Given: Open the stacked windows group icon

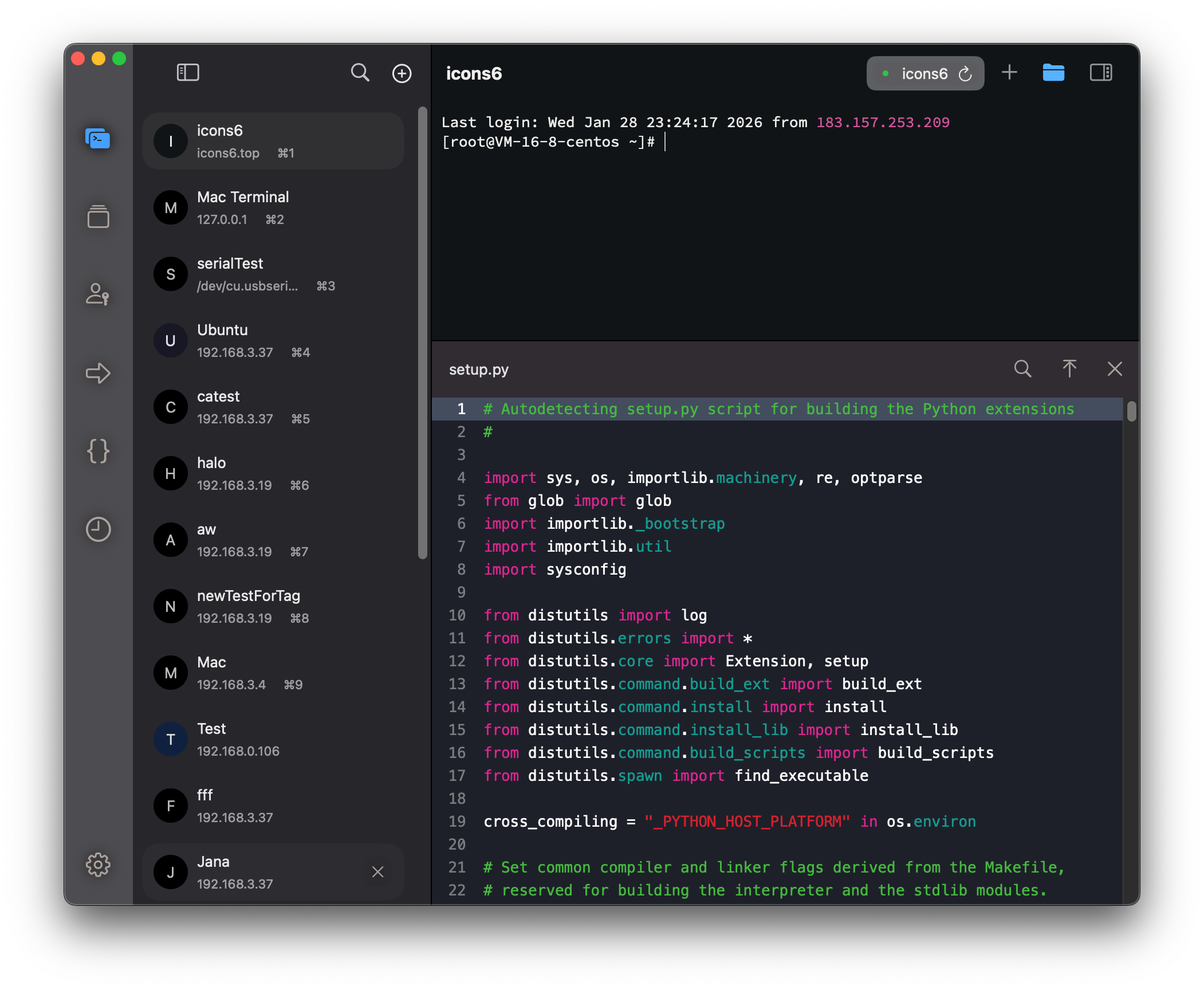Looking at the screenshot, I should click(x=98, y=217).
